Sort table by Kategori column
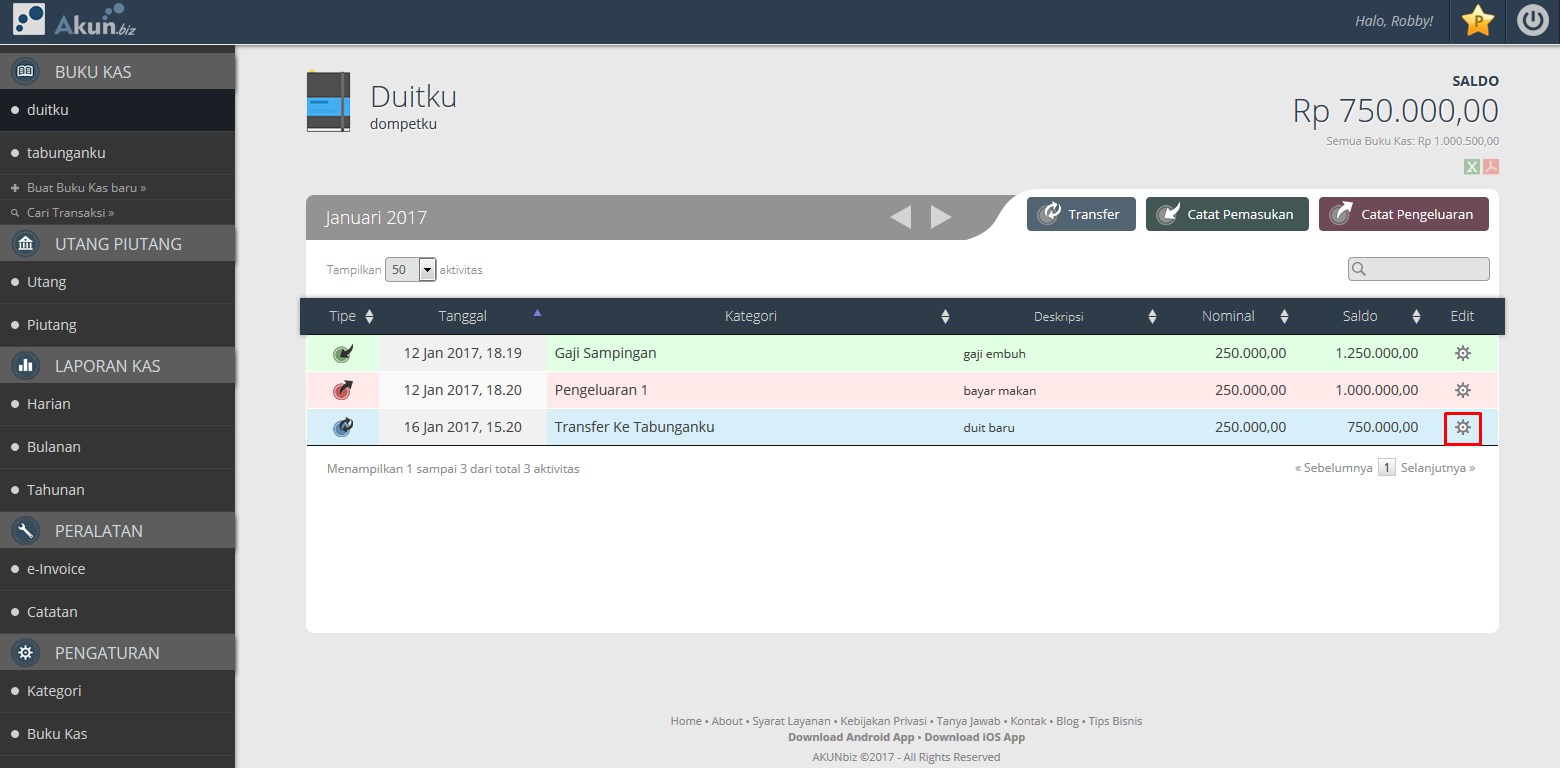The image size is (1560, 768). pyautogui.click(x=751, y=316)
